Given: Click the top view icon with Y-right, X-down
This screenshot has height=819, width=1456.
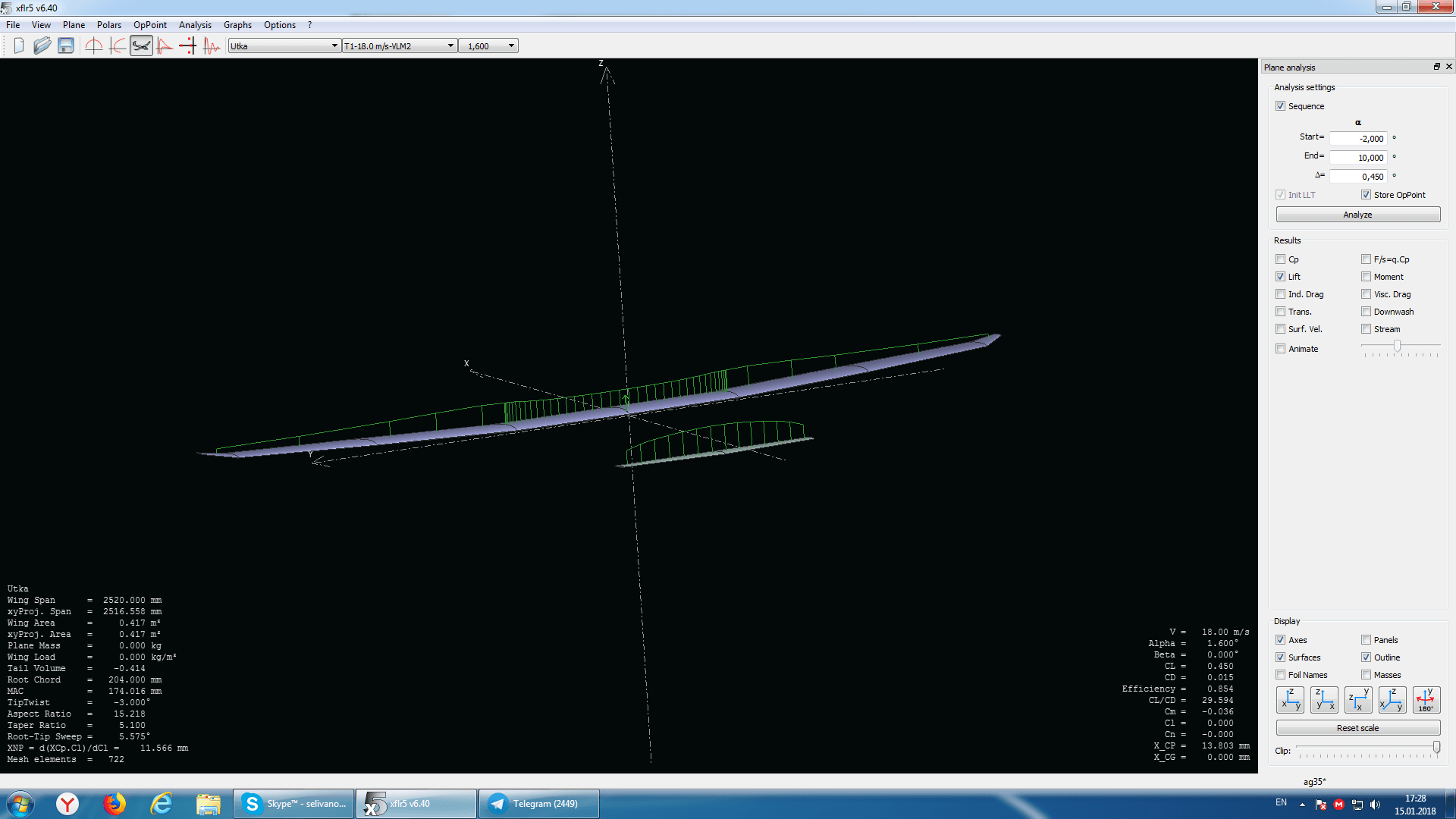Looking at the screenshot, I should click(1358, 699).
